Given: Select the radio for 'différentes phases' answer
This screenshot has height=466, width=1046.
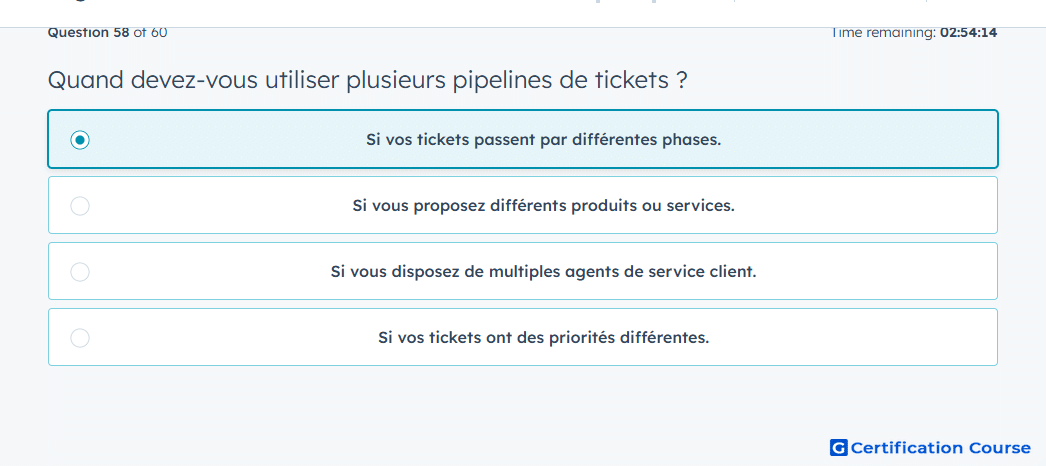Looking at the screenshot, I should (x=80, y=140).
